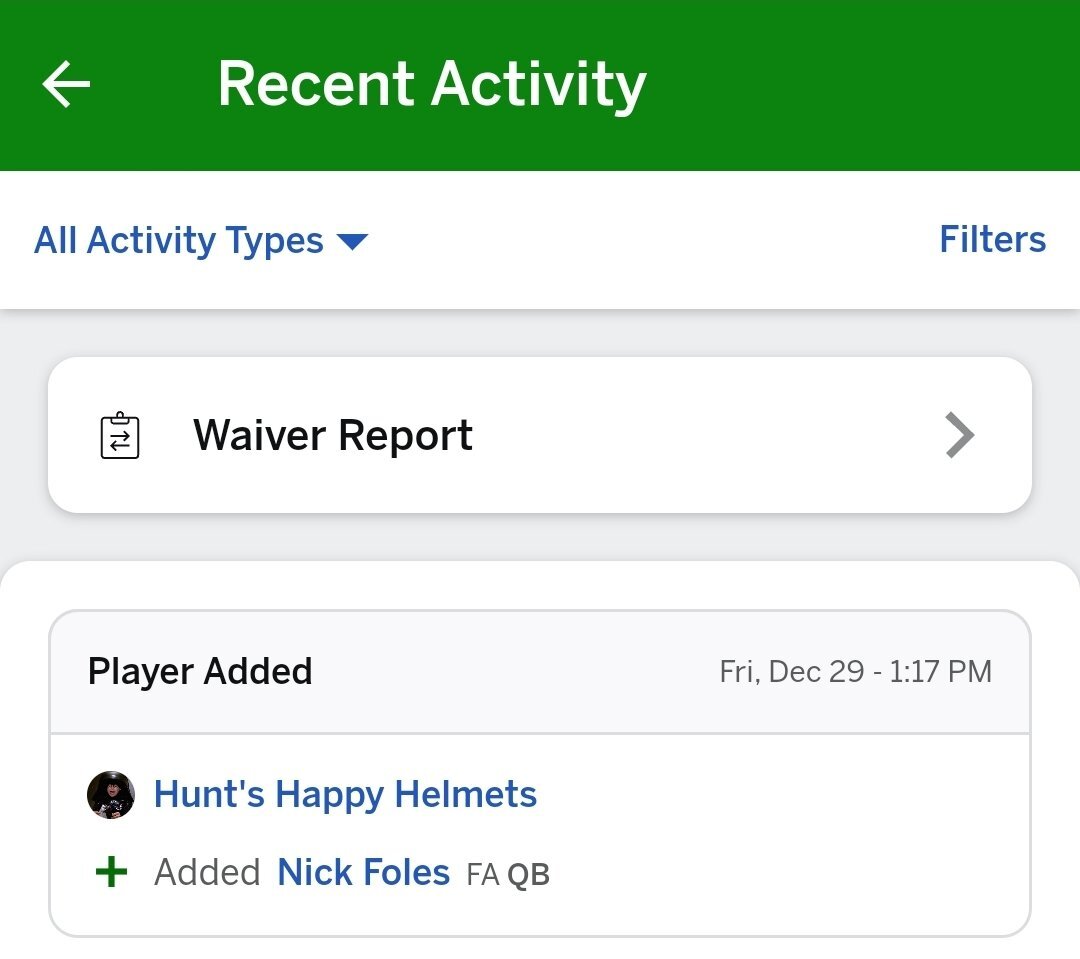Screen dimensions: 1080x959
Task: Click the FA team abbreviation label
Action: (483, 875)
